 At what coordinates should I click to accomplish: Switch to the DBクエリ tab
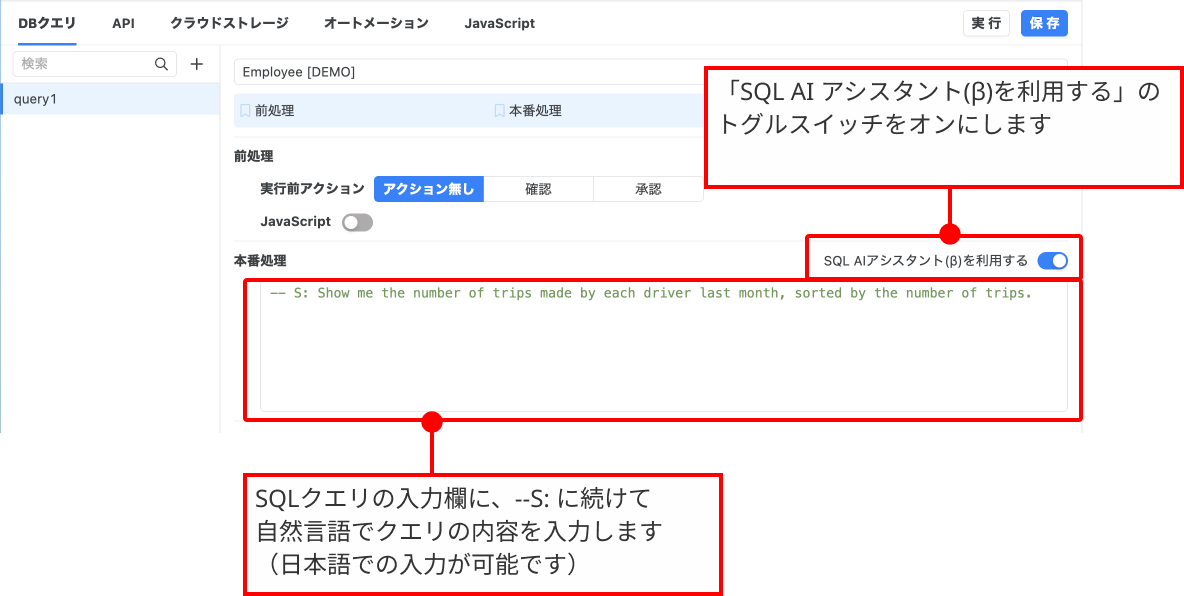coord(47,23)
